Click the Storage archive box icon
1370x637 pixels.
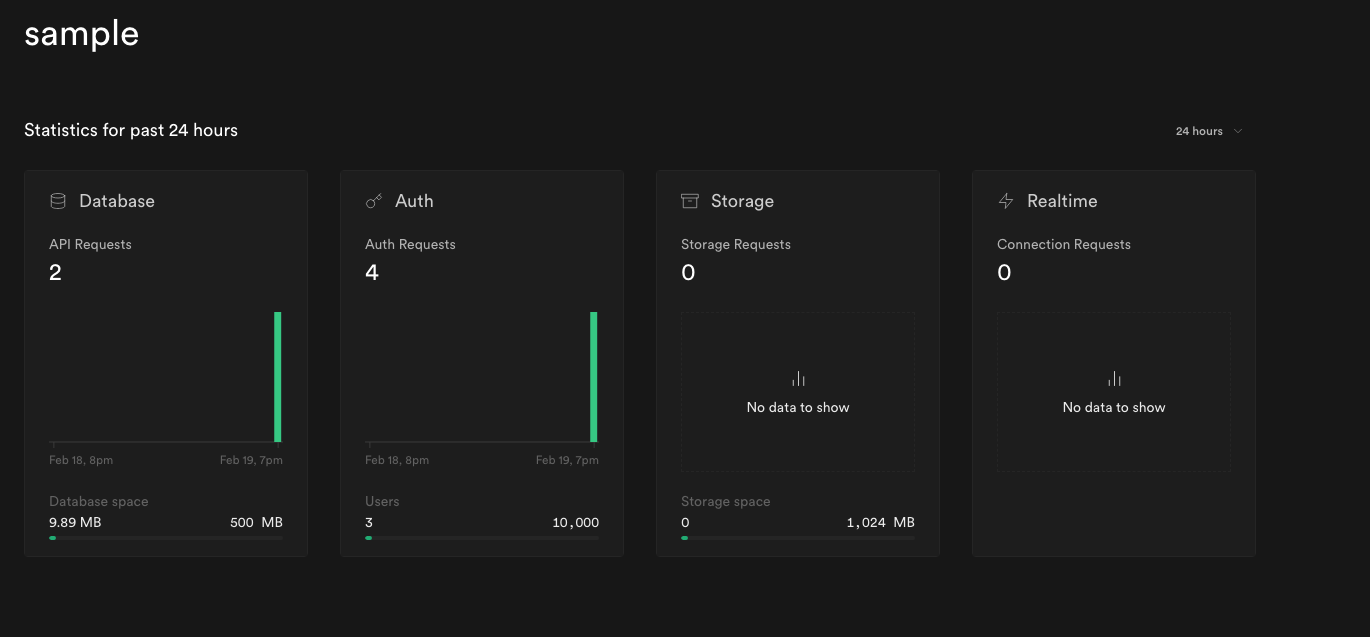tap(689, 201)
